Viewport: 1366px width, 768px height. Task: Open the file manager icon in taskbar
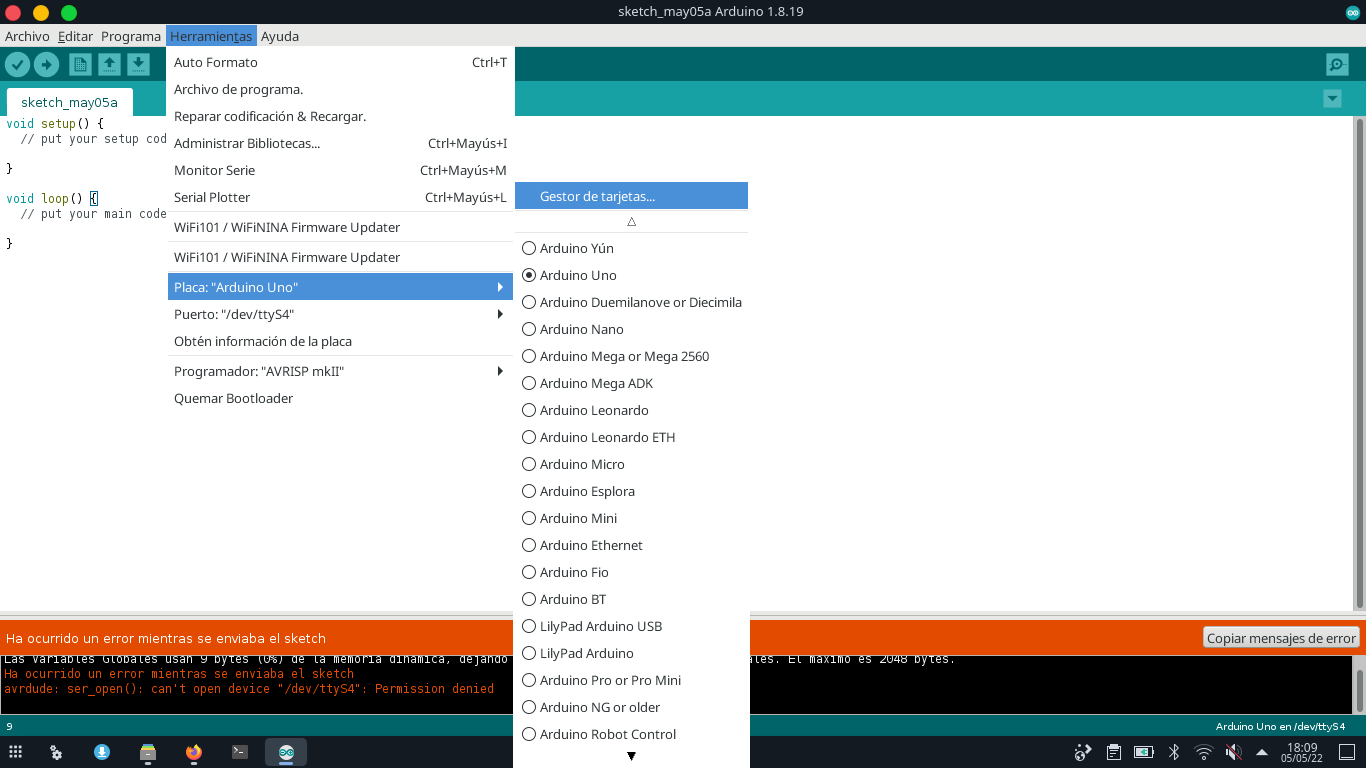point(148,752)
